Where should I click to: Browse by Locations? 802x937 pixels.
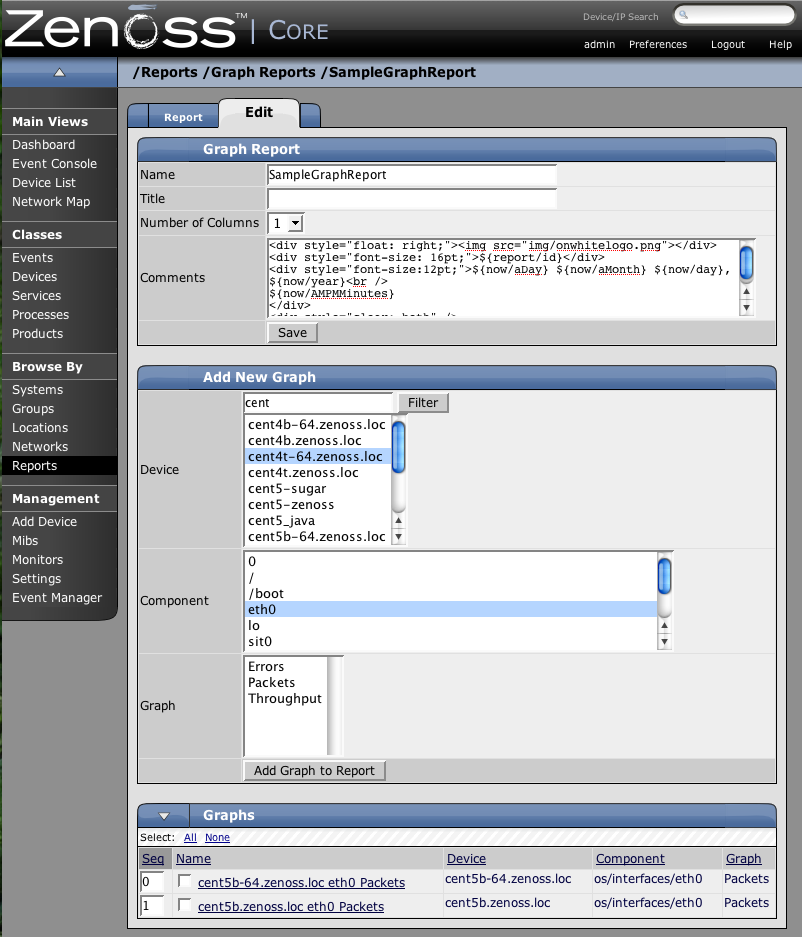click(40, 428)
